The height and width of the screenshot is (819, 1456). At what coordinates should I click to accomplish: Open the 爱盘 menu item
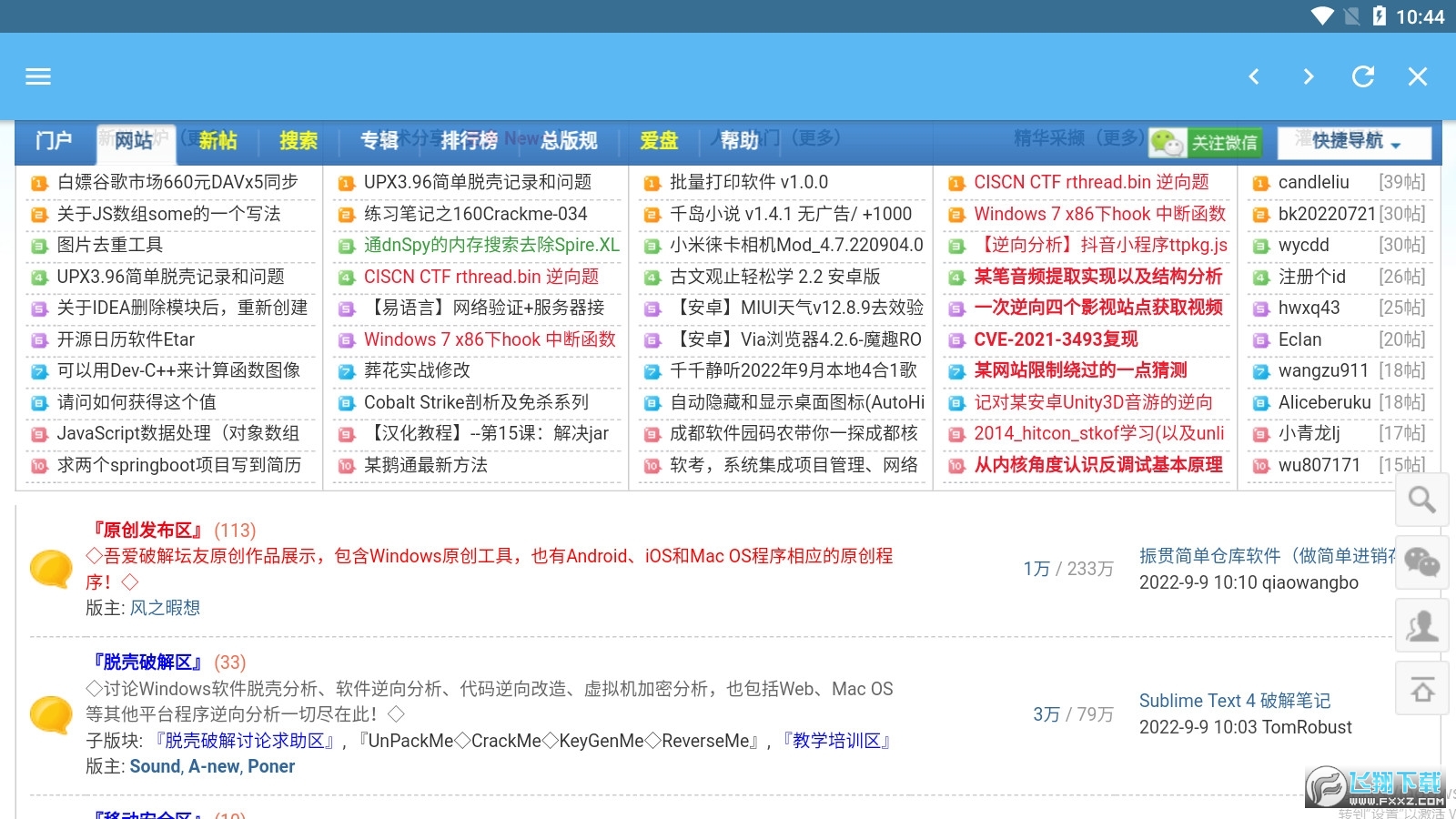[x=659, y=141]
